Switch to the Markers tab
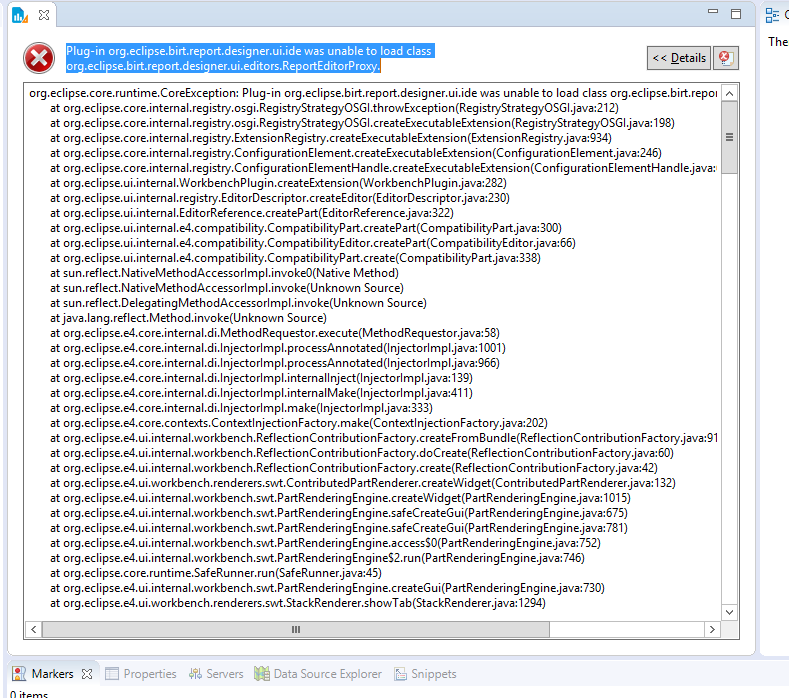 coord(52,673)
